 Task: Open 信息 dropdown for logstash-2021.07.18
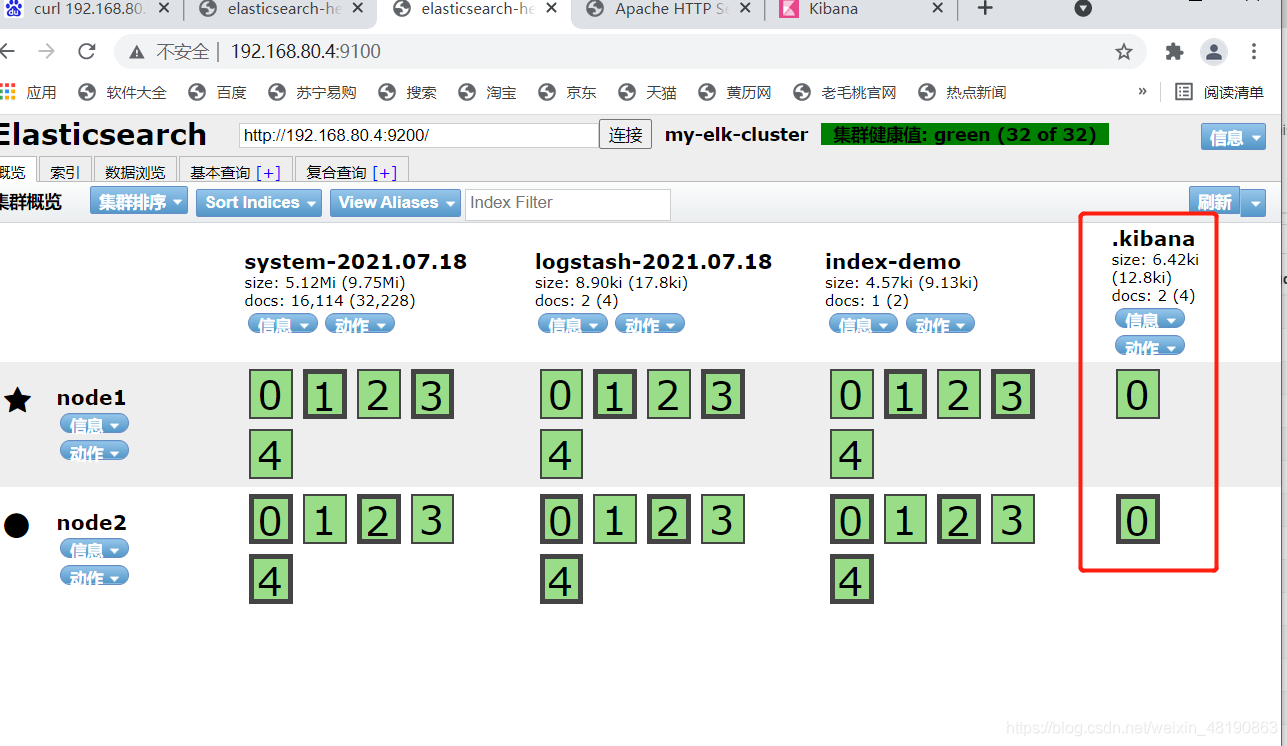(x=573, y=324)
